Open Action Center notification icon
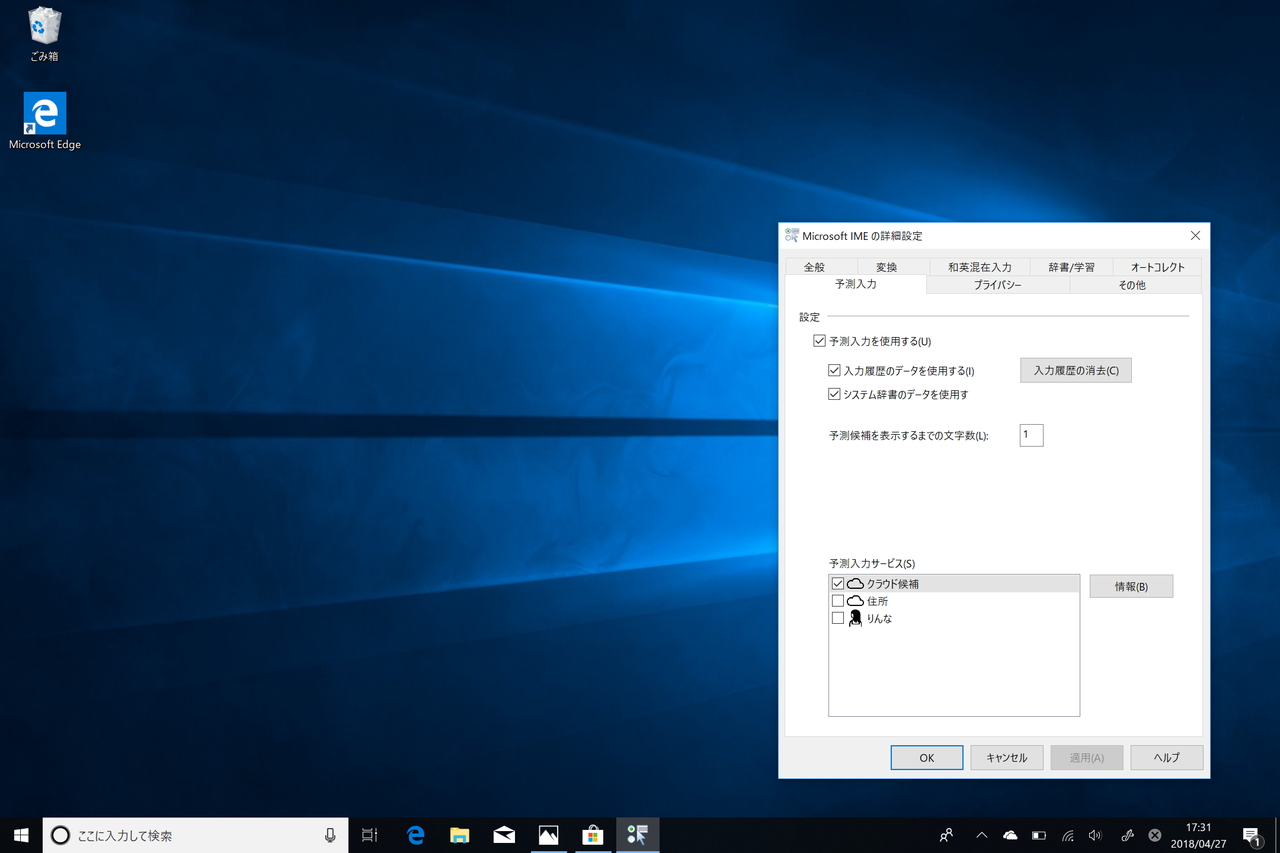Viewport: 1280px width, 853px height. pyautogui.click(x=1251, y=835)
